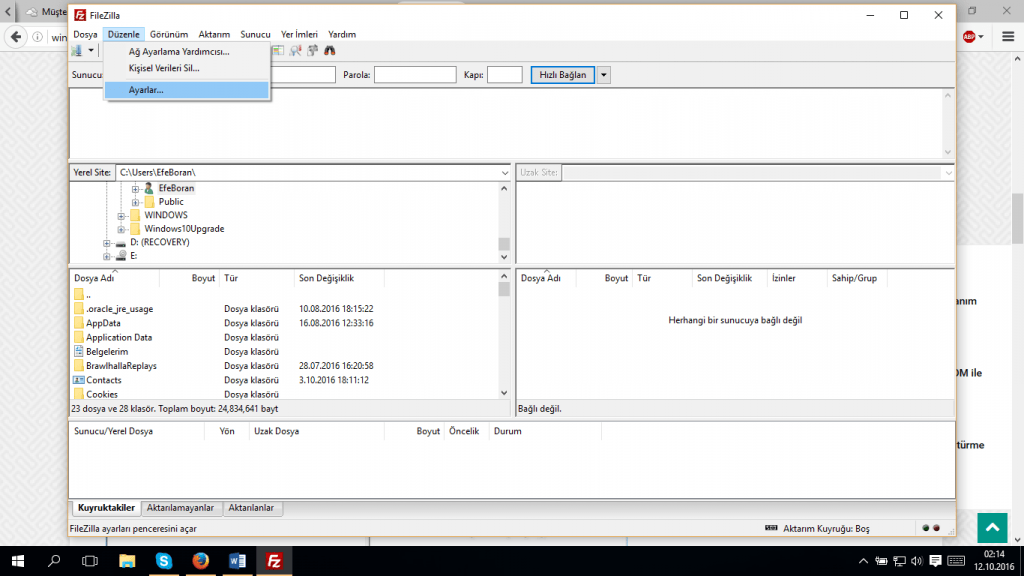Sort local files by Son Değişiklik column
The image size is (1024, 576).
click(326, 278)
